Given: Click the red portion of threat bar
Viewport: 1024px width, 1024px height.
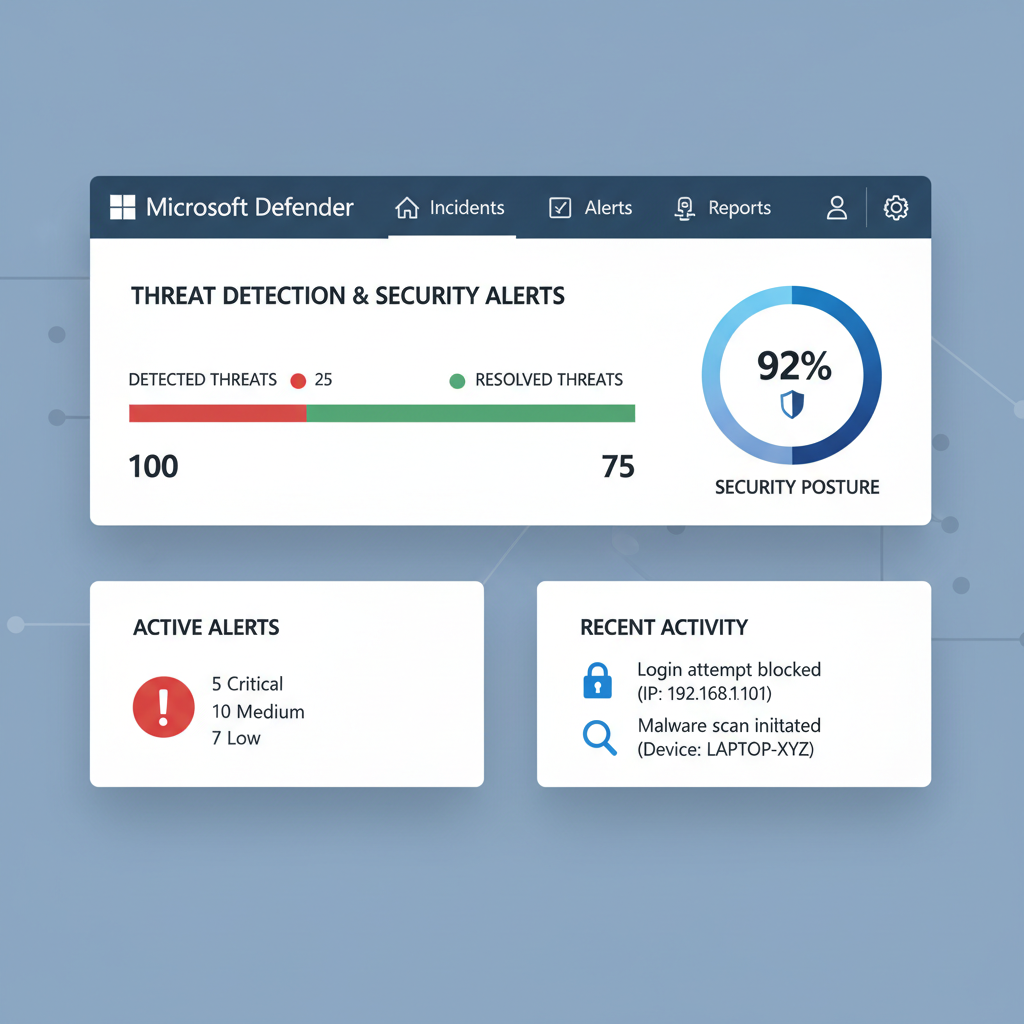Looking at the screenshot, I should 217,413.
